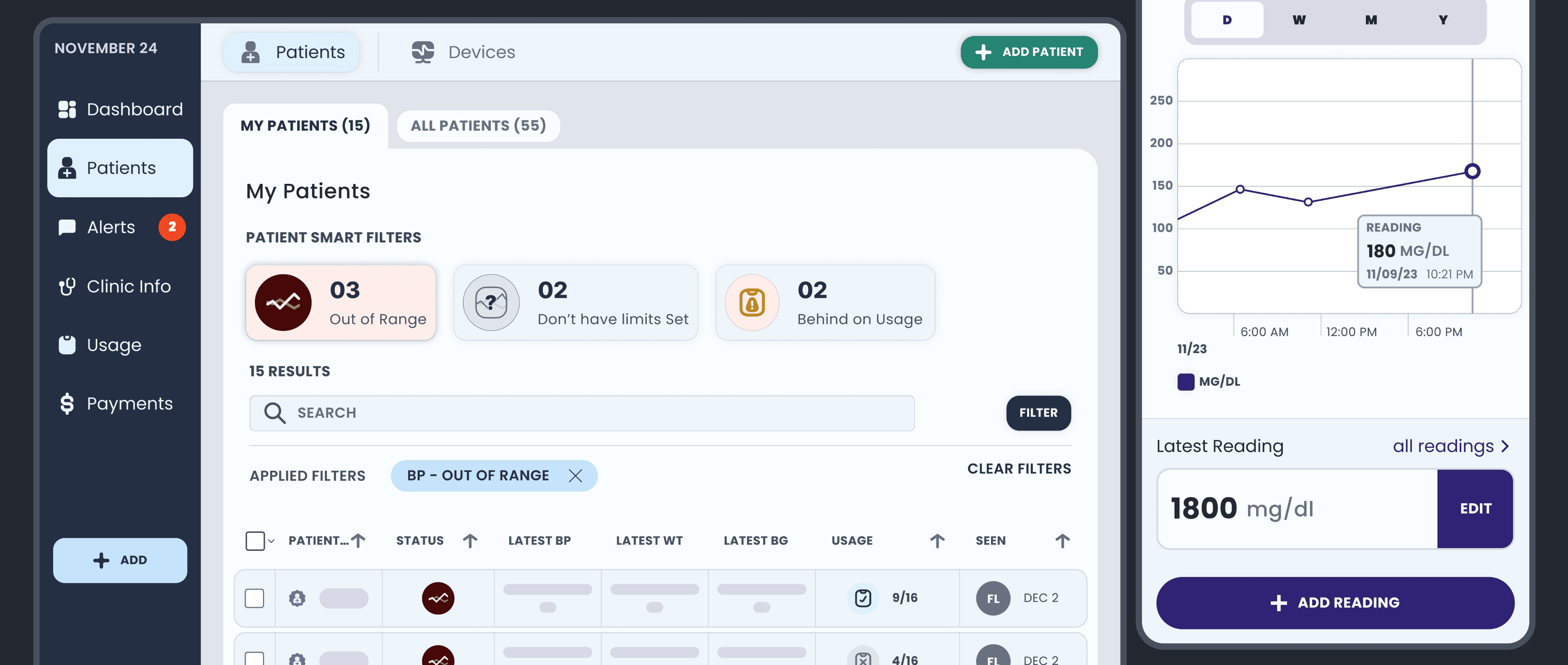
Task: Remove the BP - OUT OF RANGE filter
Action: 575,476
